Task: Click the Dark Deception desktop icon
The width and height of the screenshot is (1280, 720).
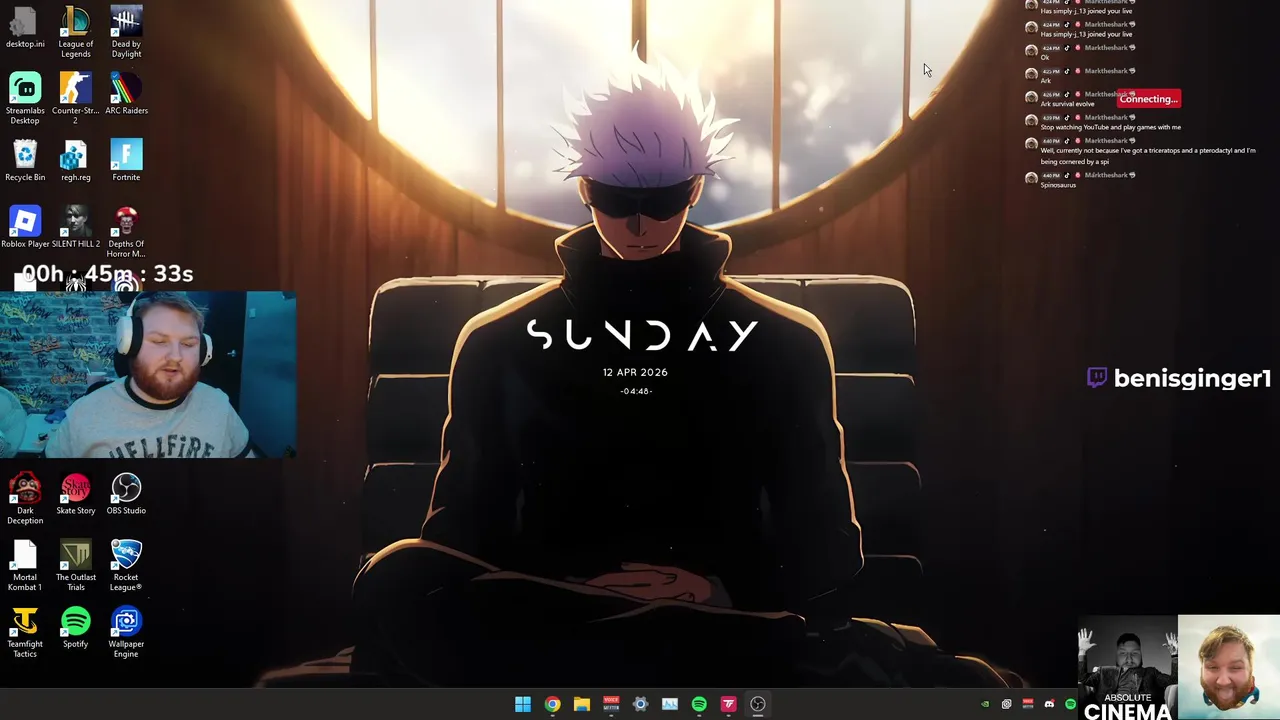Action: 25,499
